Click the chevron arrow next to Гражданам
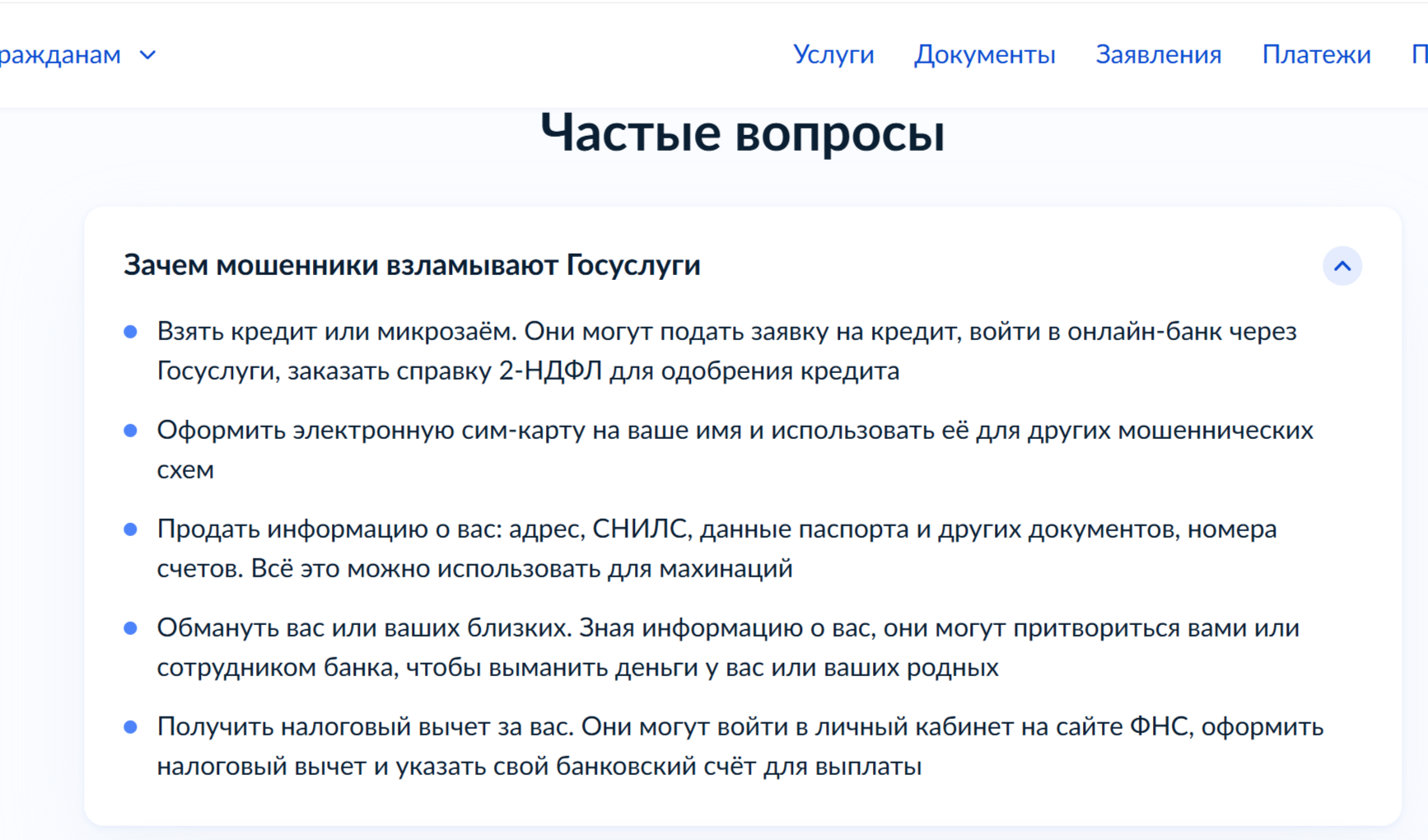1428x840 pixels. point(147,55)
